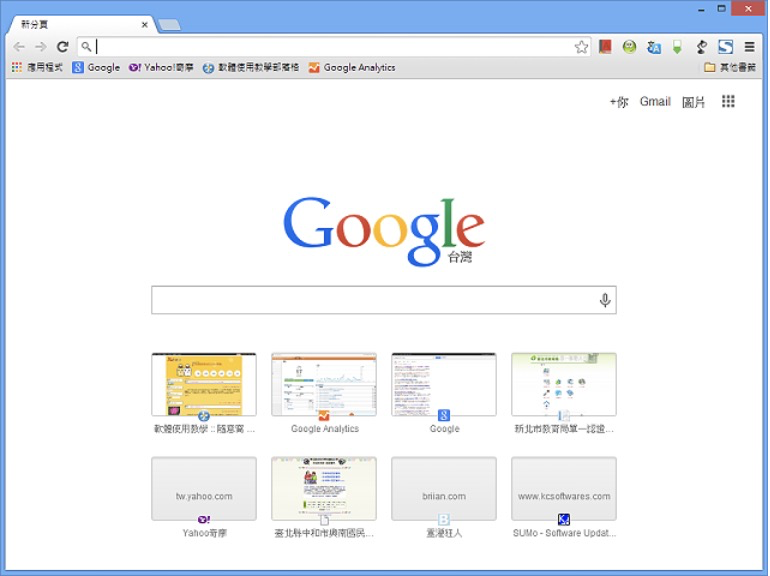Maximize the Chrome window
This screenshot has width=770, height=576.
[x=721, y=9]
